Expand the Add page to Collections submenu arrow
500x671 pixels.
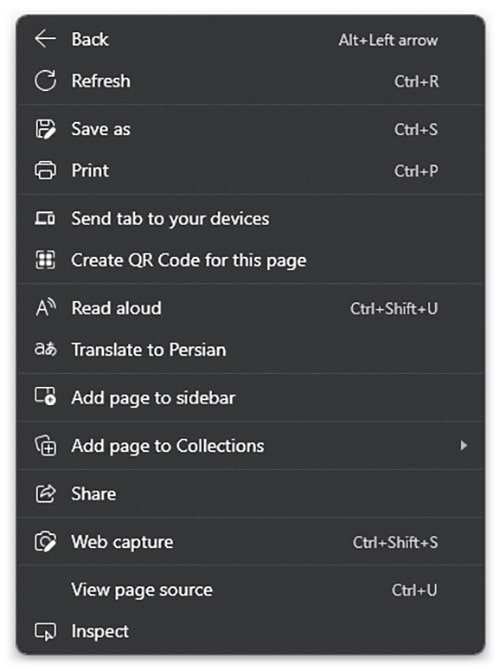click(x=464, y=445)
